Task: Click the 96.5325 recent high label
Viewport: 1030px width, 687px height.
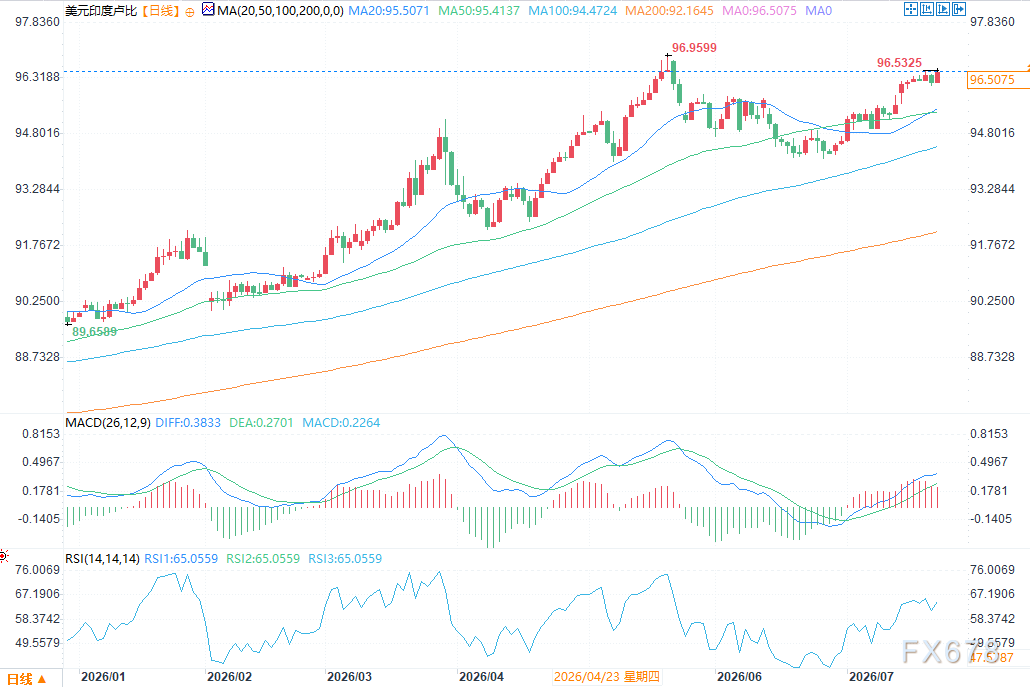Action: point(899,62)
